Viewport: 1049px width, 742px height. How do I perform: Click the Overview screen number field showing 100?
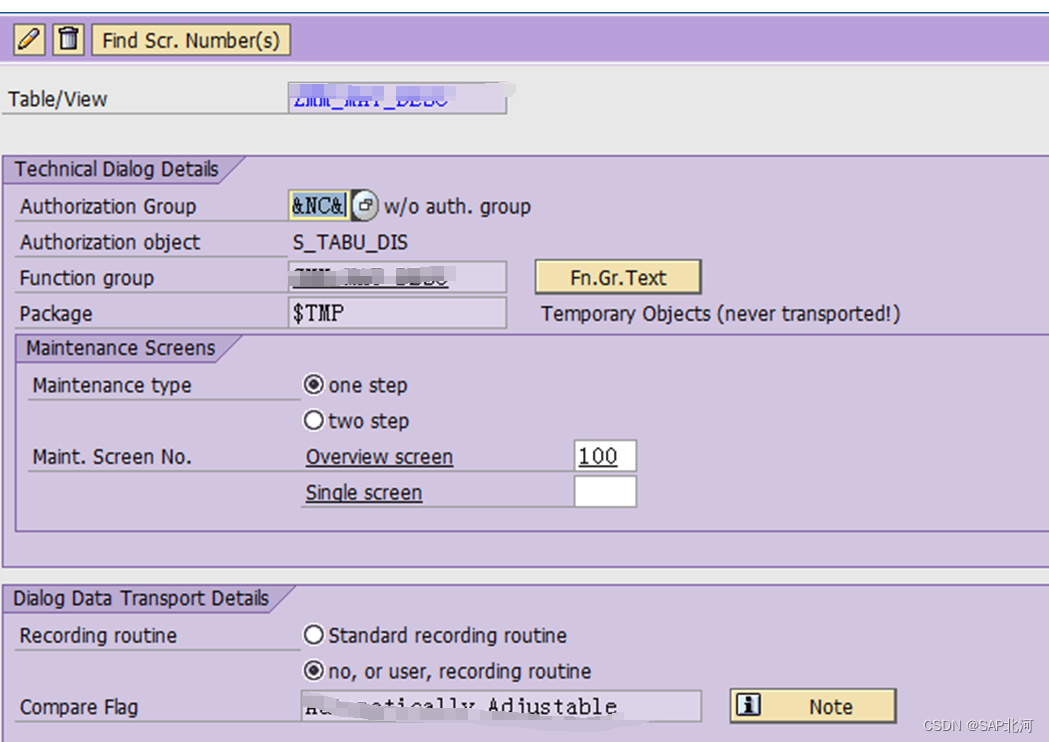605,455
